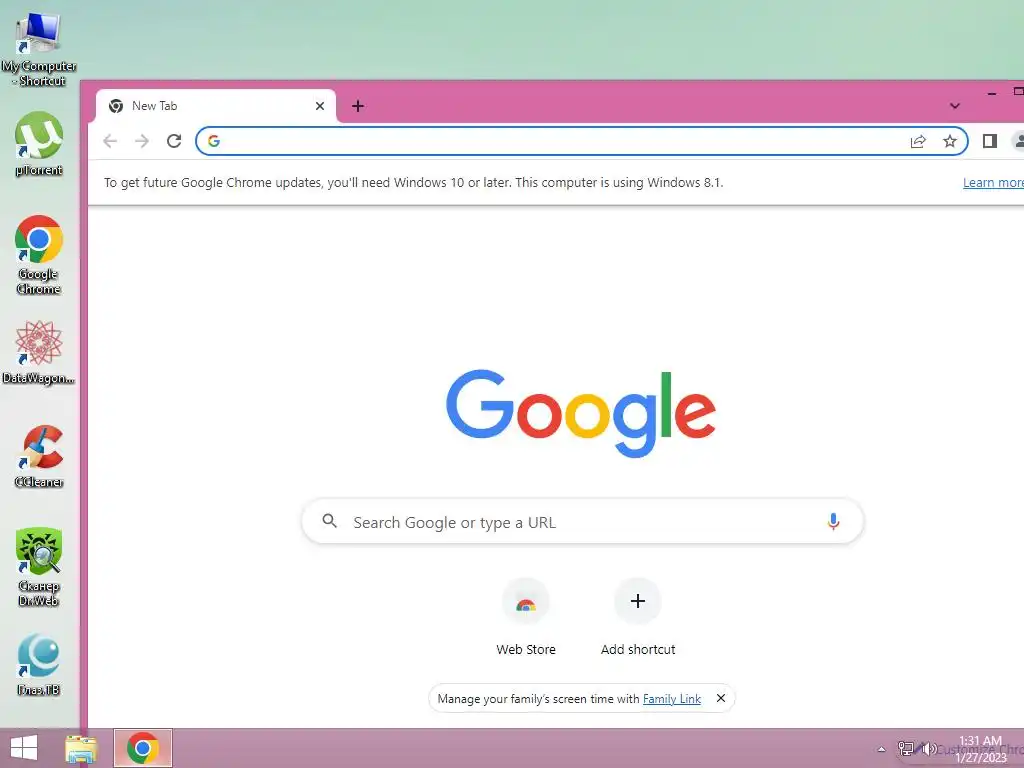
Task: Go forward with Chrome's forward arrow
Action: (x=142, y=141)
